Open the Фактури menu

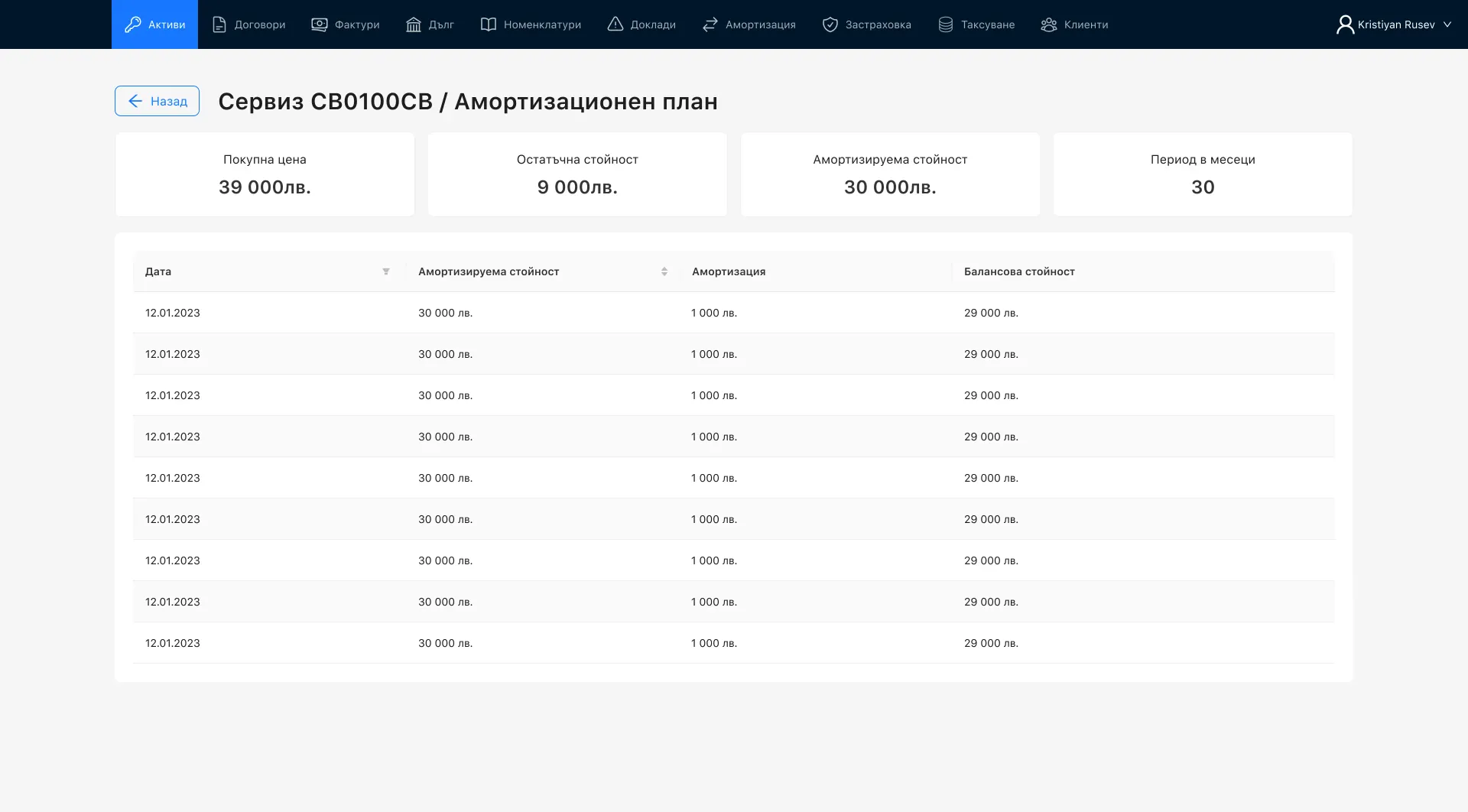pos(346,24)
